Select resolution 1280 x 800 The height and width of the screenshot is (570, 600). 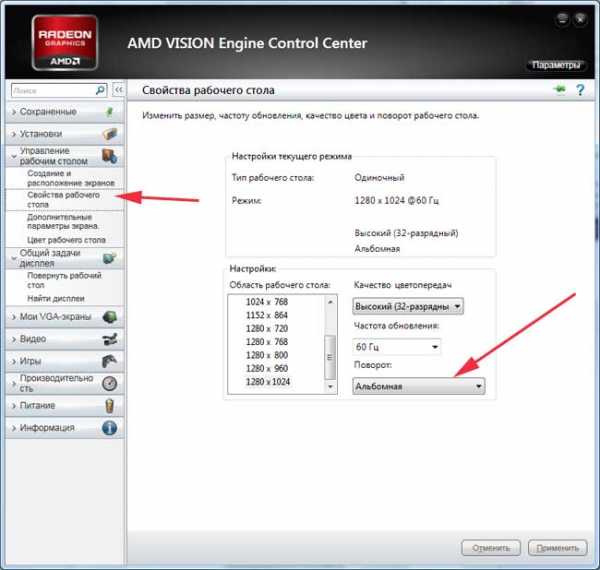click(x=267, y=355)
